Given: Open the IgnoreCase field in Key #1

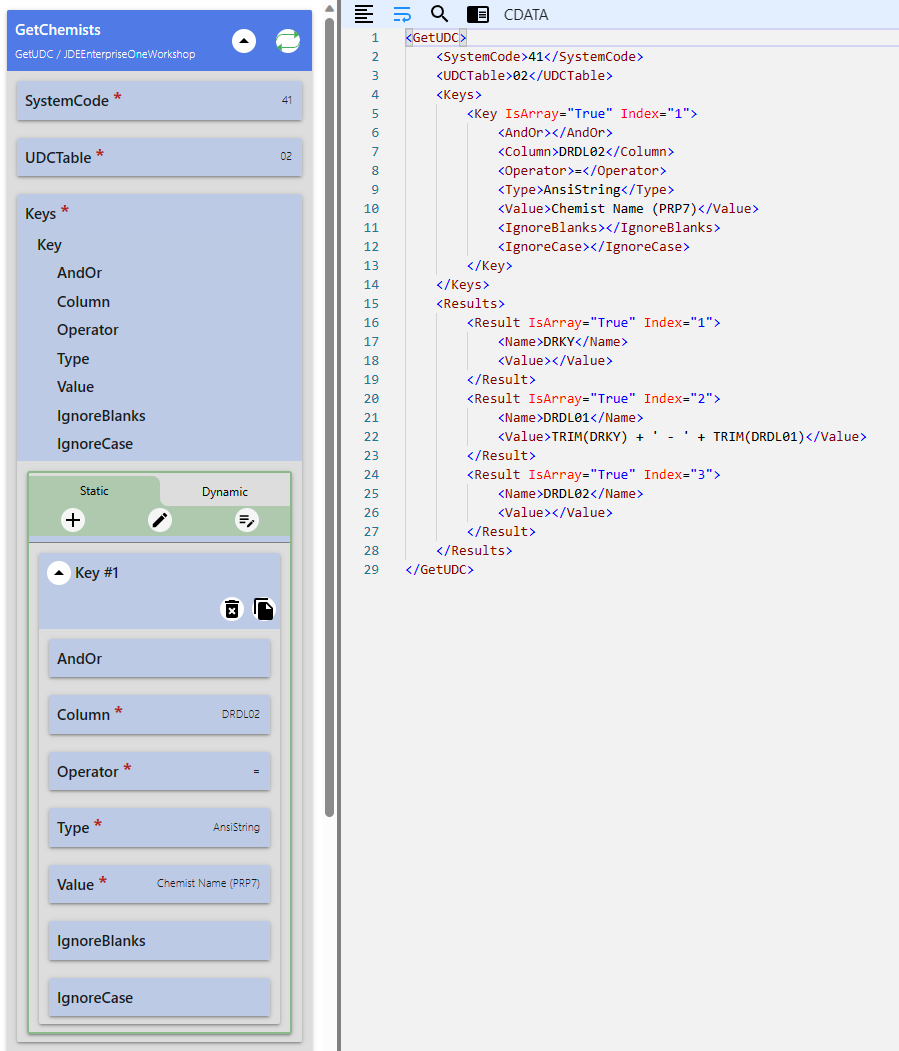Looking at the screenshot, I should point(160,997).
